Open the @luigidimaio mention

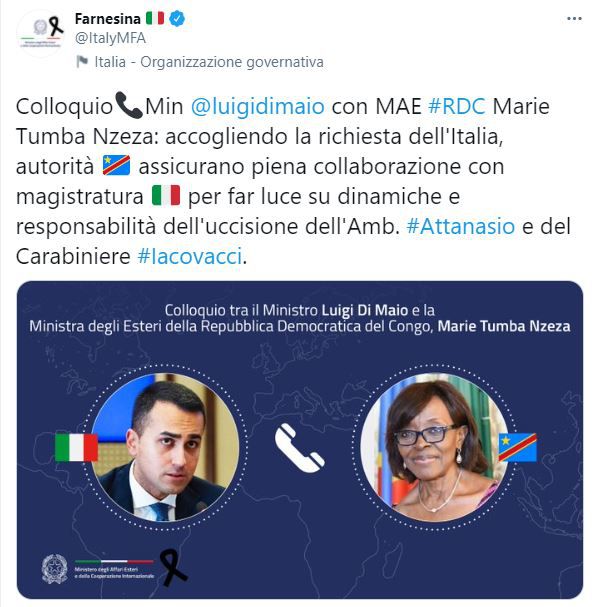257,106
